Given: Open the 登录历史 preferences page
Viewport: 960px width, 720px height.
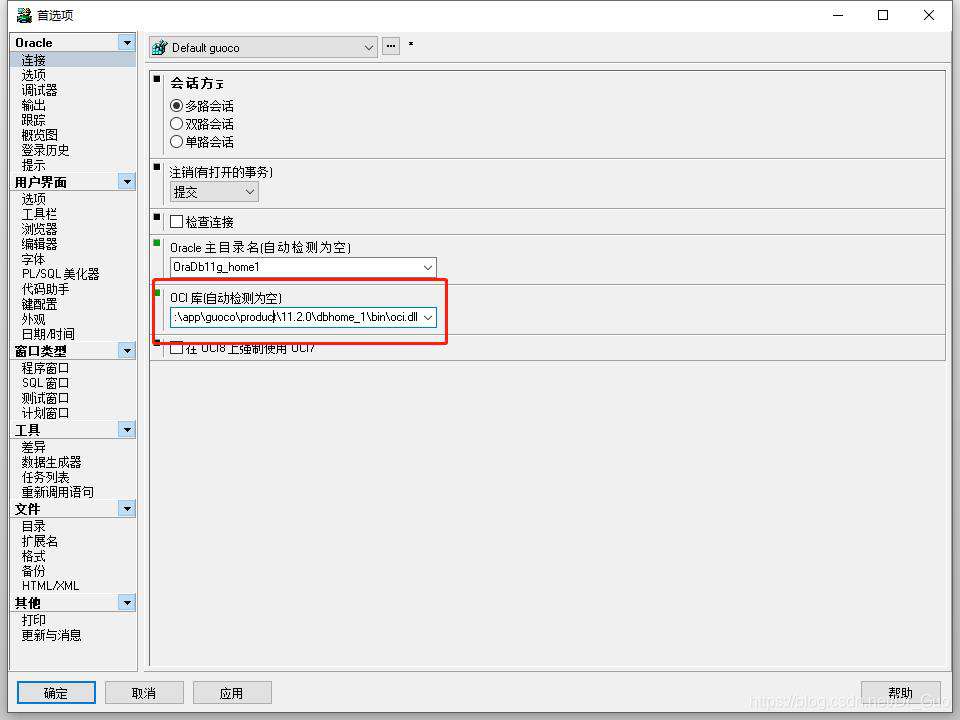Looking at the screenshot, I should pyautogui.click(x=45, y=150).
